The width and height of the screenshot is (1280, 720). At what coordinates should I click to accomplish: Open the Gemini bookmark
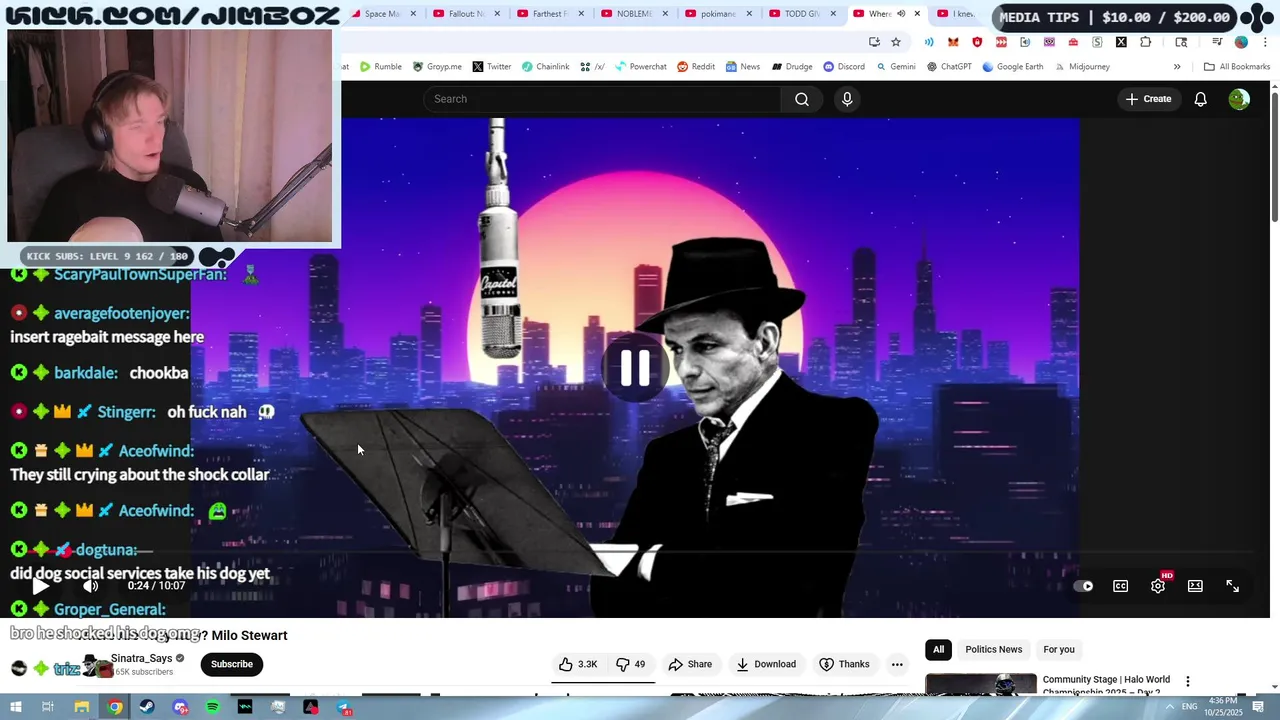point(896,67)
